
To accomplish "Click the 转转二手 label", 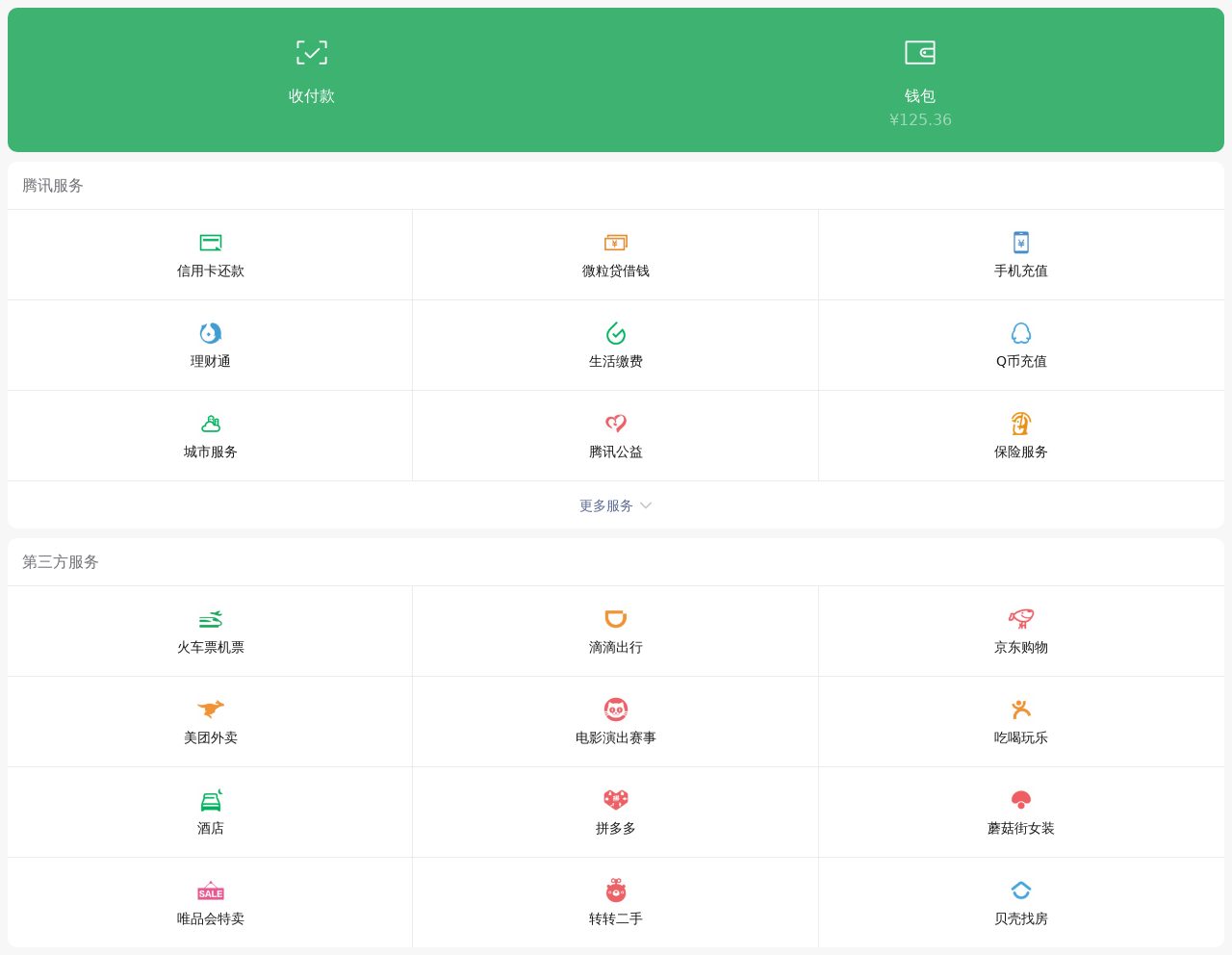I will (616, 919).
